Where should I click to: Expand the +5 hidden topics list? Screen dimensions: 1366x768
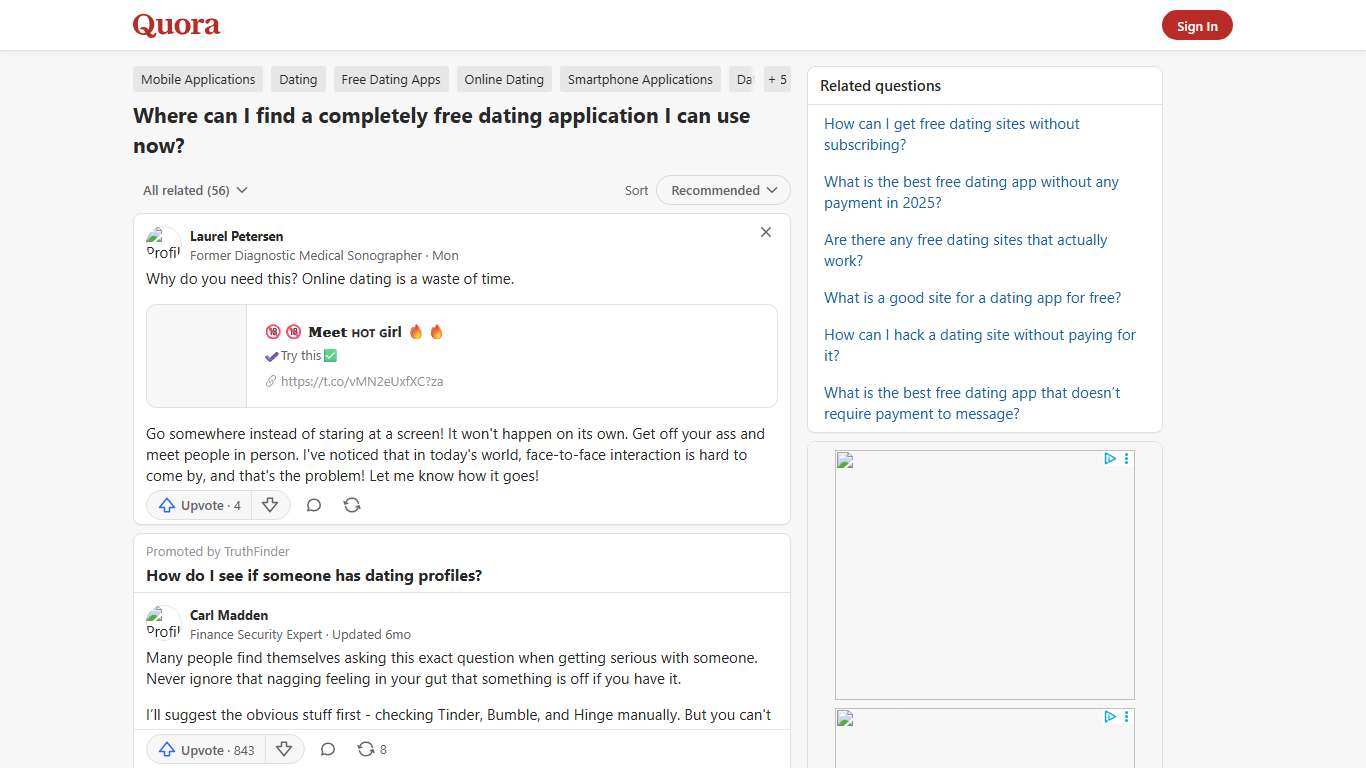click(x=777, y=79)
